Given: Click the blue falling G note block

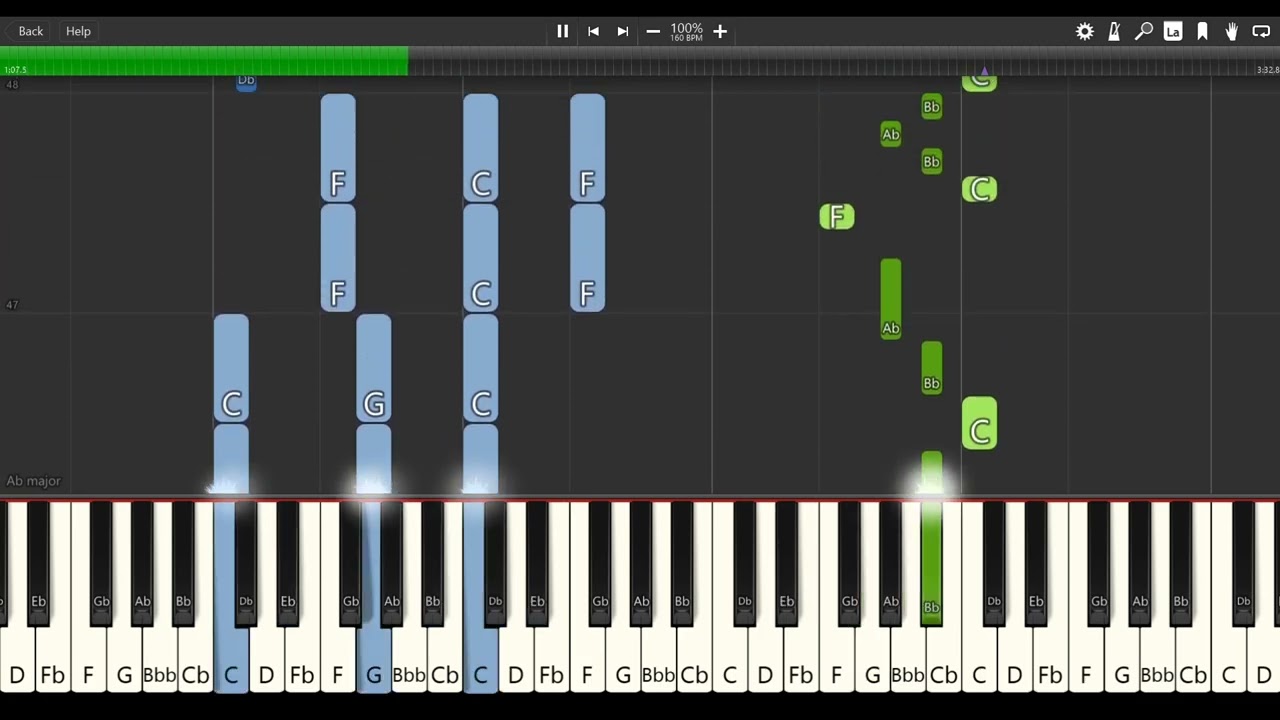Looking at the screenshot, I should coord(374,368).
